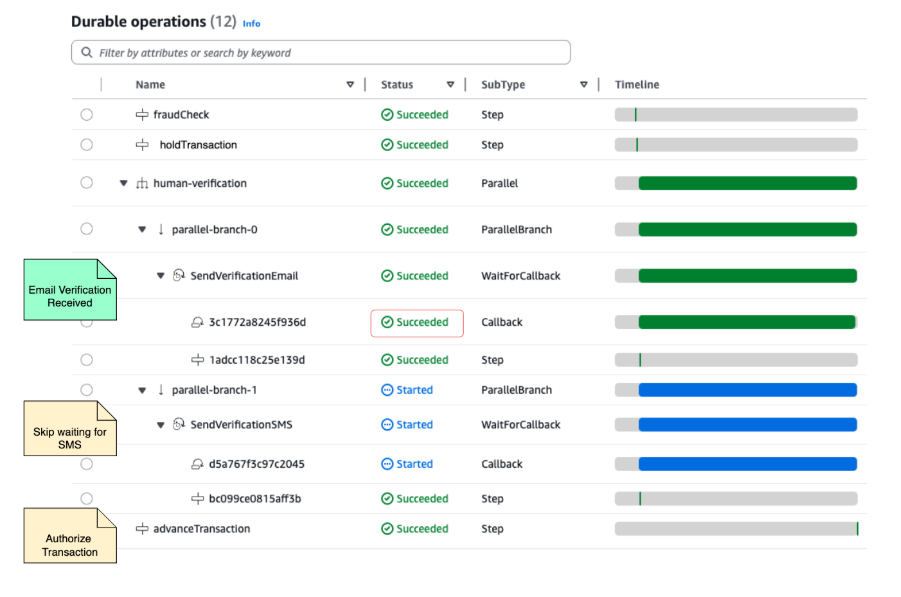Click the Started status icon for d5a767f3c97c2045
This screenshot has width=901, height=597.
tap(389, 463)
